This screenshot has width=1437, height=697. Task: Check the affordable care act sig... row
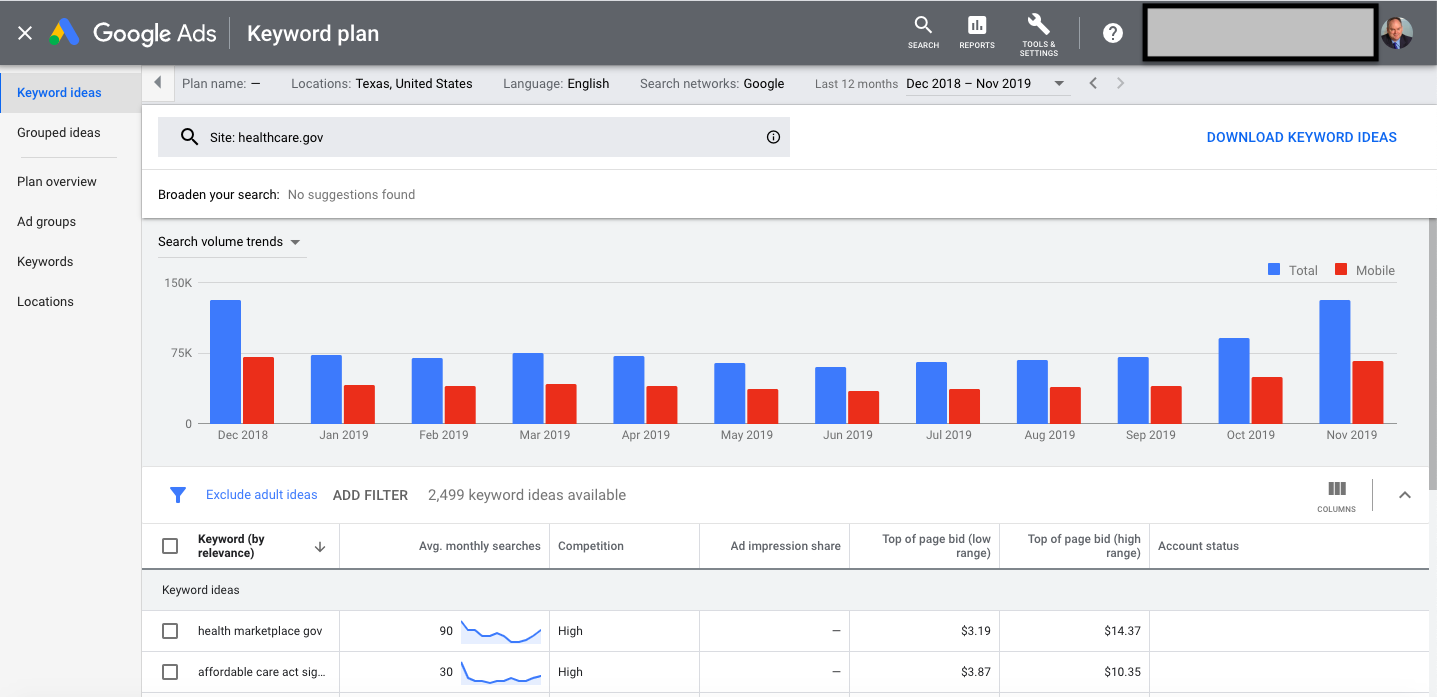(170, 672)
